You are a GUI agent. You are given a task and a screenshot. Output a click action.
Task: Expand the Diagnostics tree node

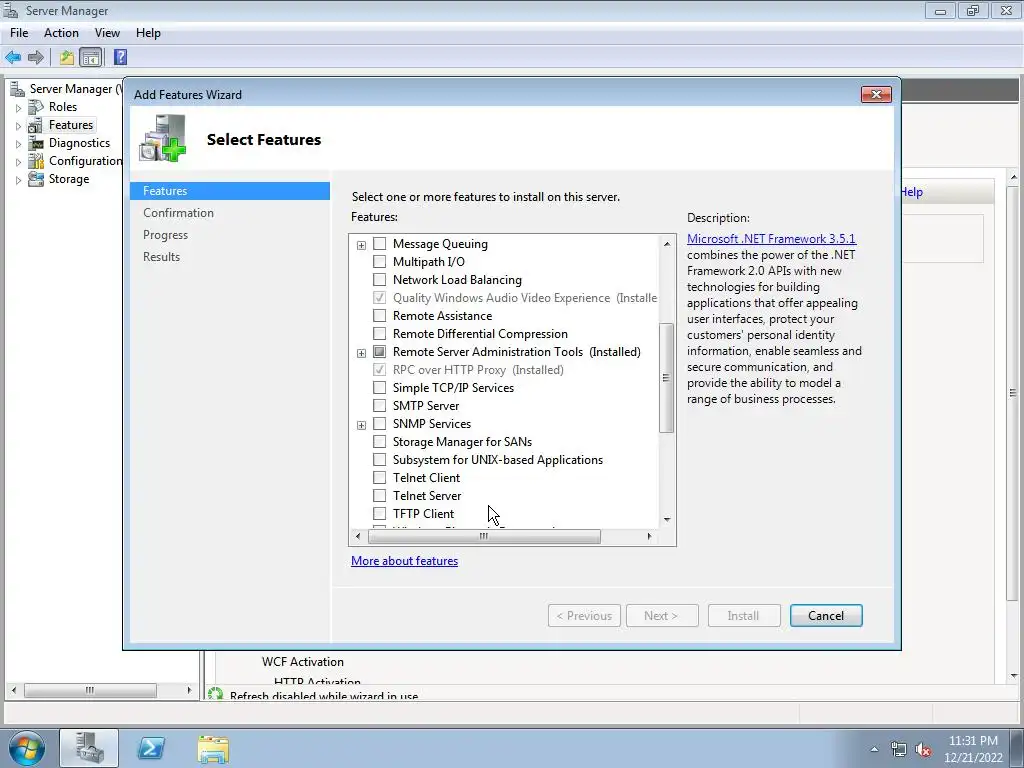(18, 144)
